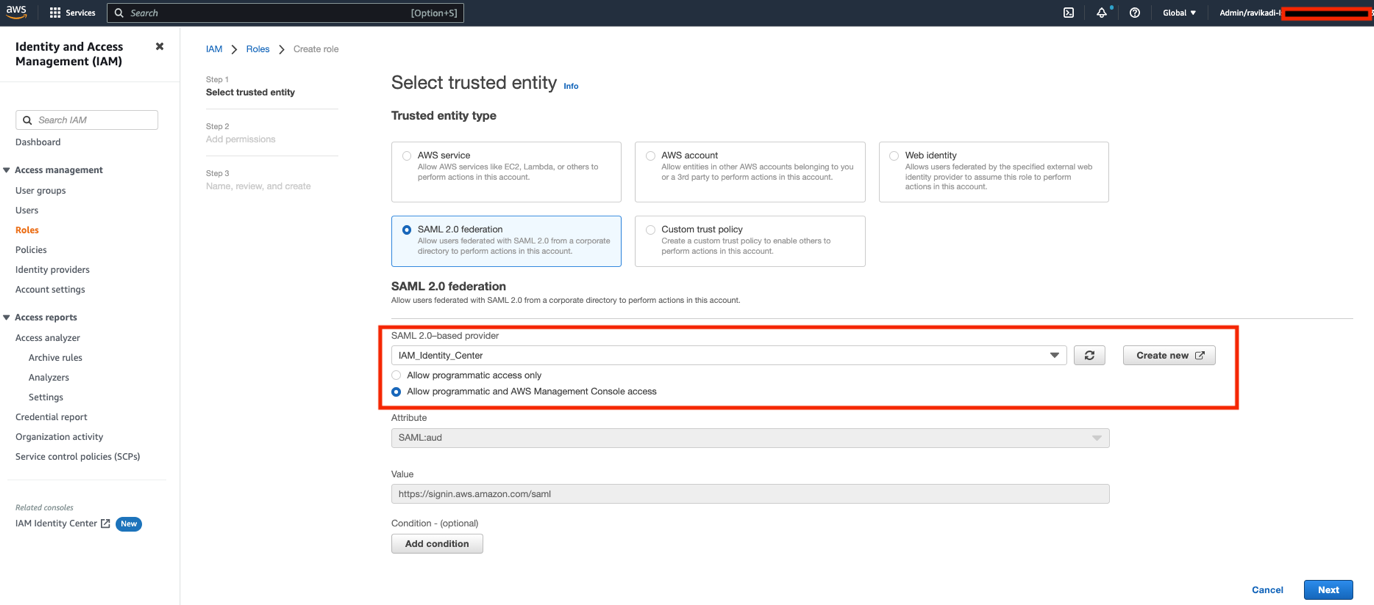Click the external link icon by IAM Identity Center
The image size is (1374, 605).
coord(105,523)
